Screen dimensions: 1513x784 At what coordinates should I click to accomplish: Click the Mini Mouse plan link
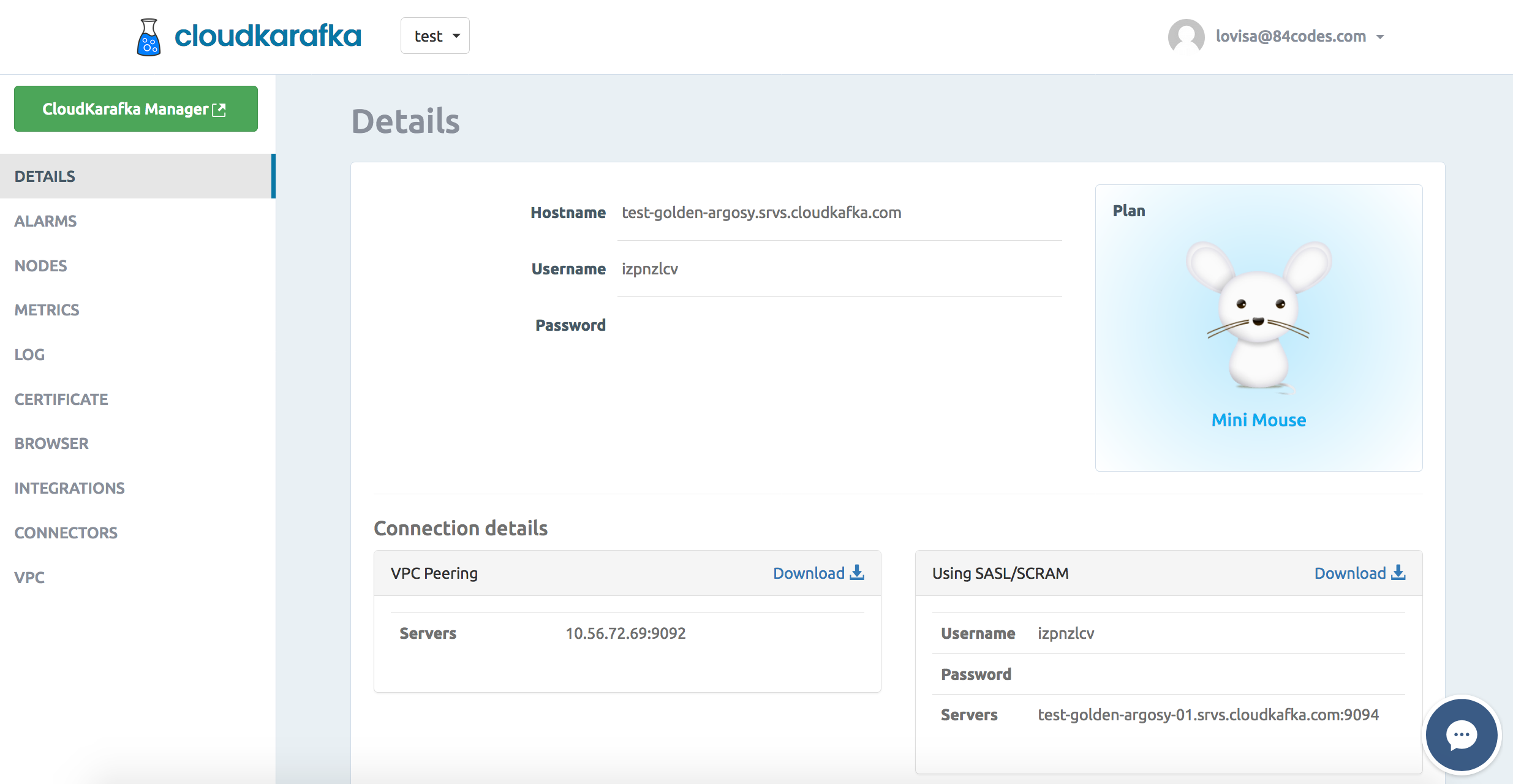click(x=1259, y=420)
